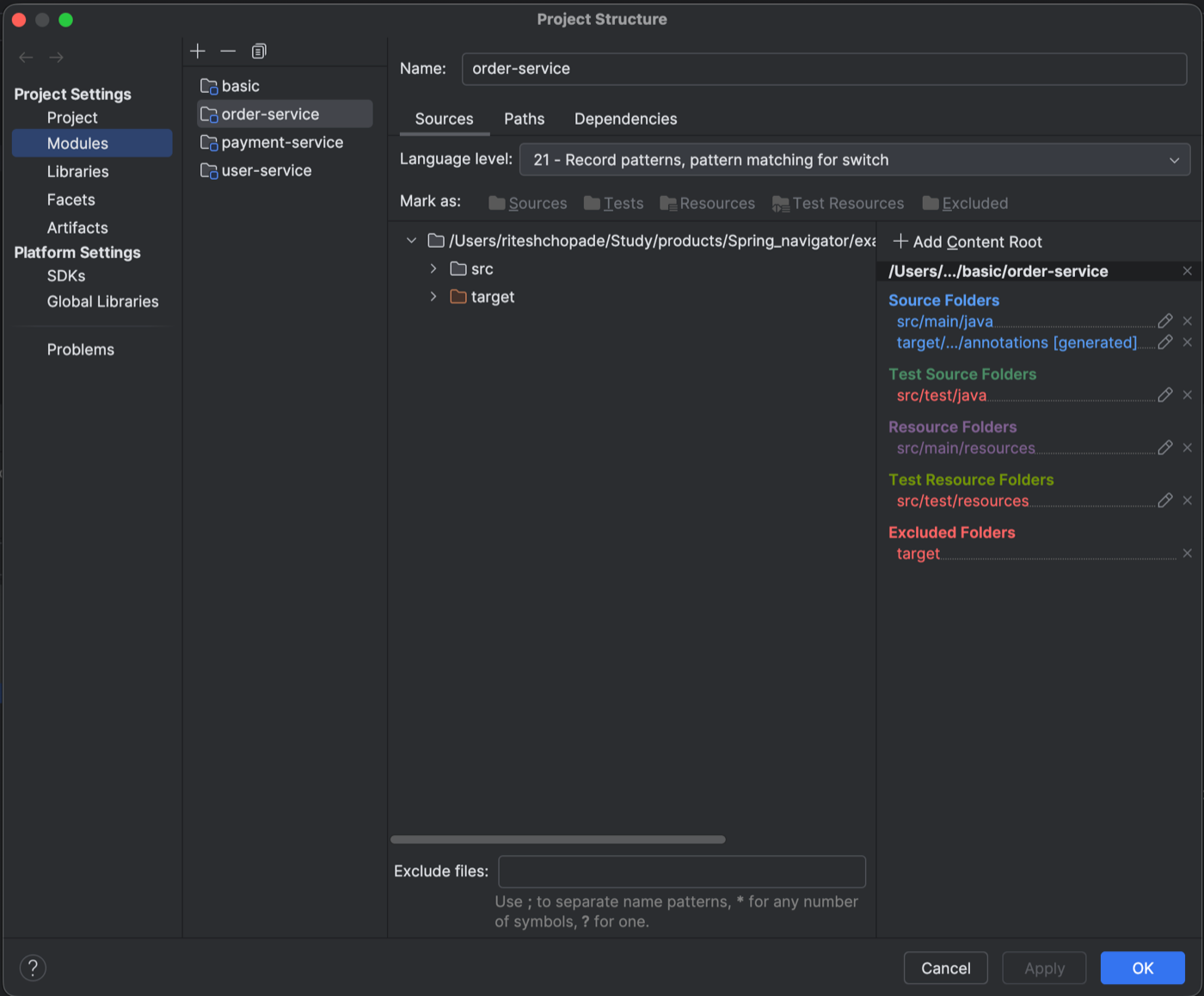Expand the src folder node
The height and width of the screenshot is (996, 1204).
click(x=433, y=269)
